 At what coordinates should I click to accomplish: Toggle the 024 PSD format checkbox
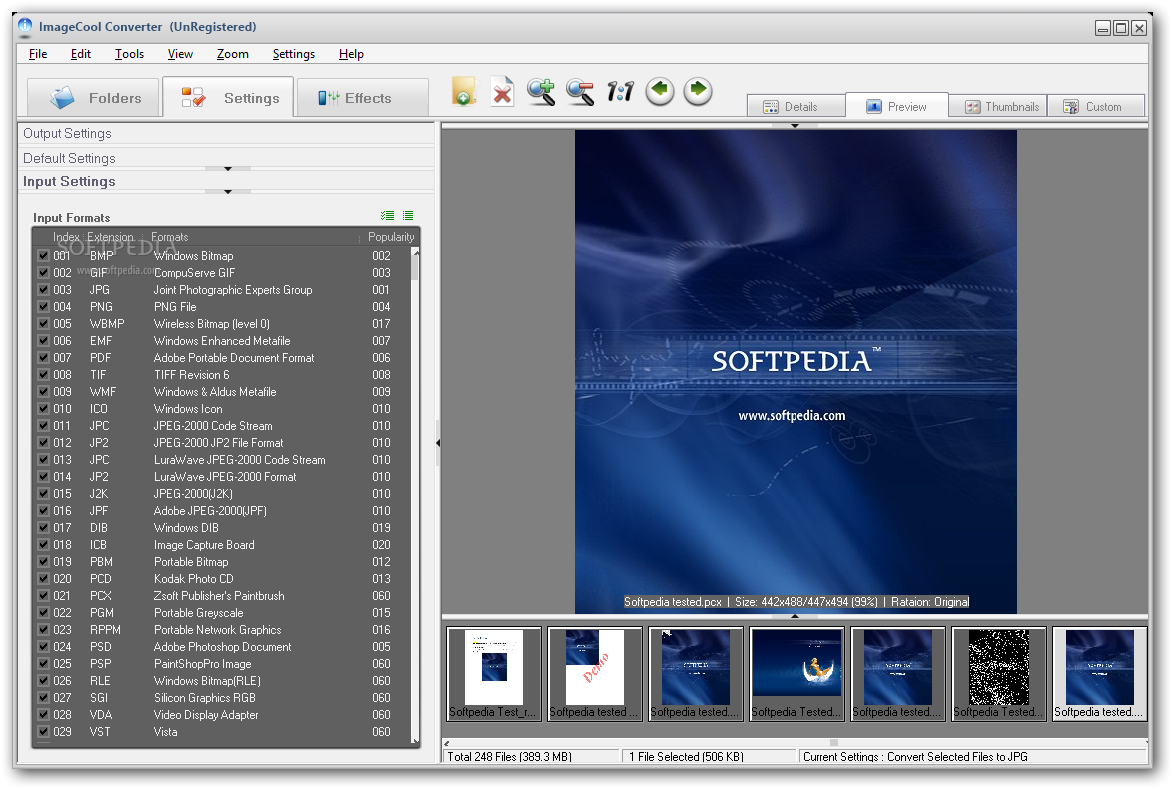[x=43, y=646]
